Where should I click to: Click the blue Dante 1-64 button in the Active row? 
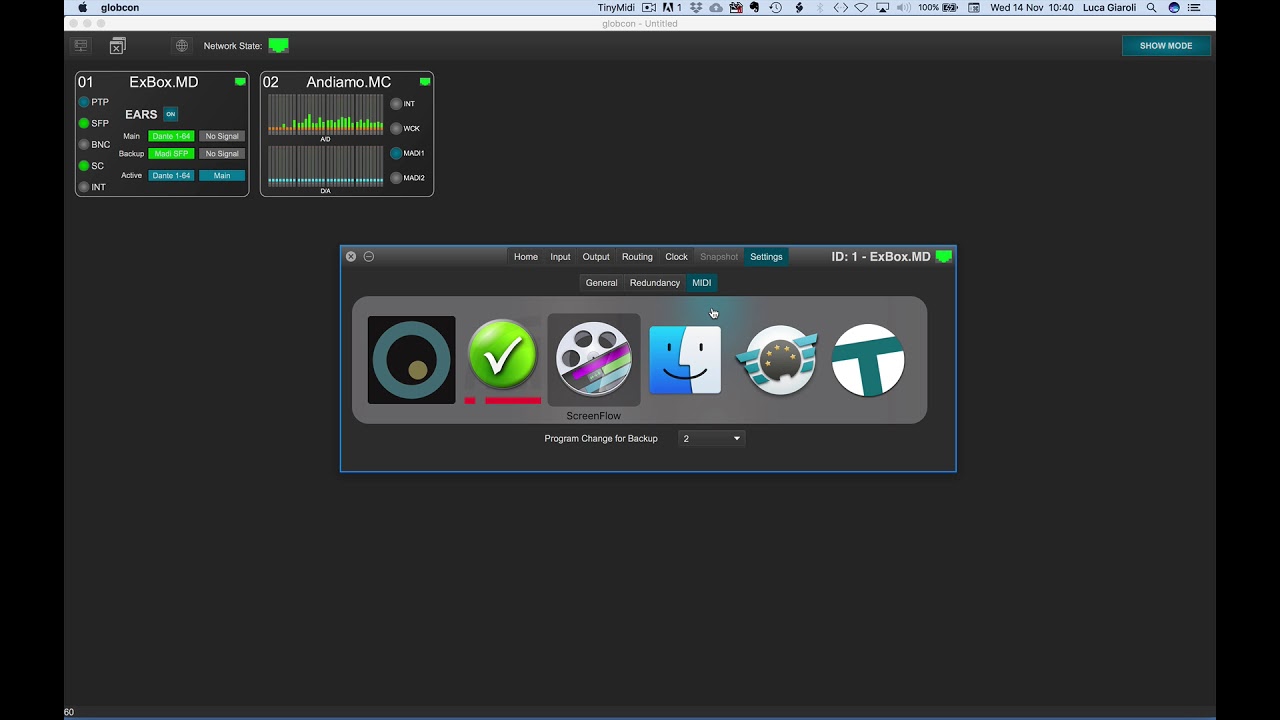click(x=171, y=176)
